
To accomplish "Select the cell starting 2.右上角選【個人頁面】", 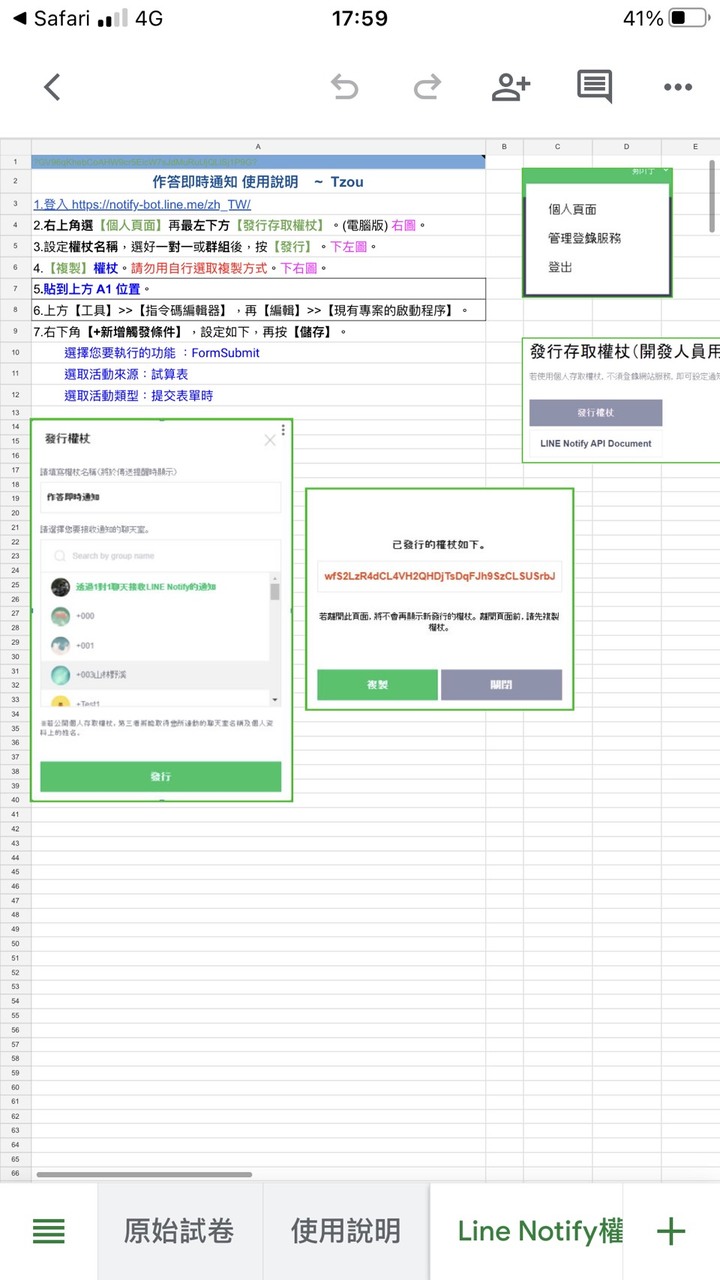I will [258, 225].
